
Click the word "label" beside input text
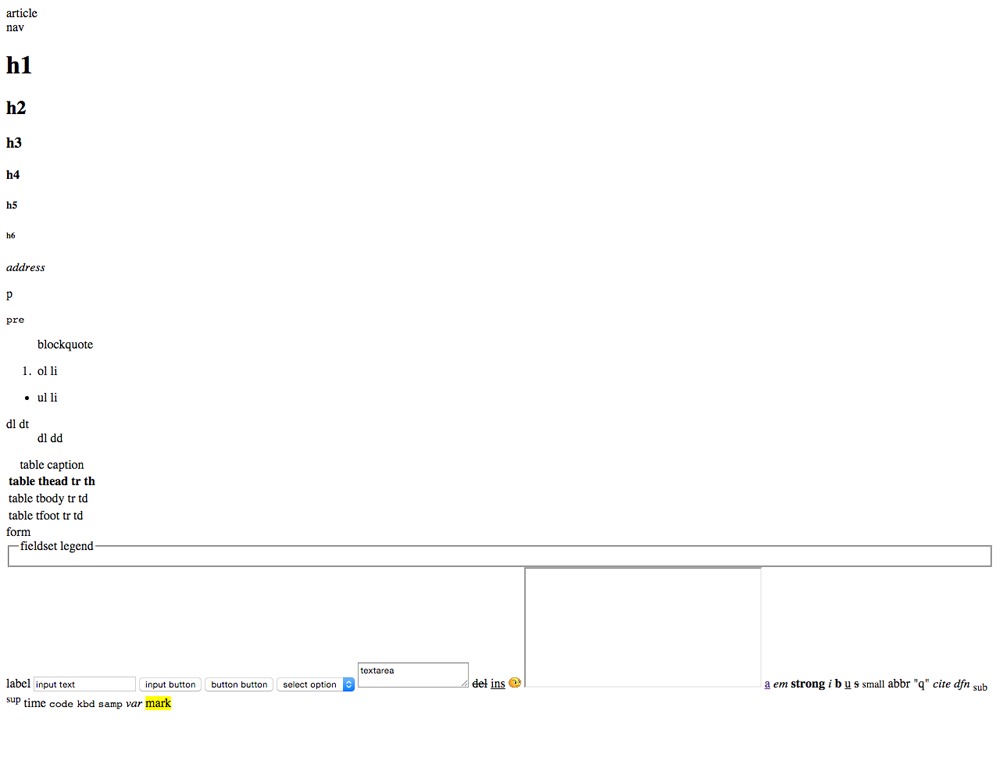tap(18, 684)
